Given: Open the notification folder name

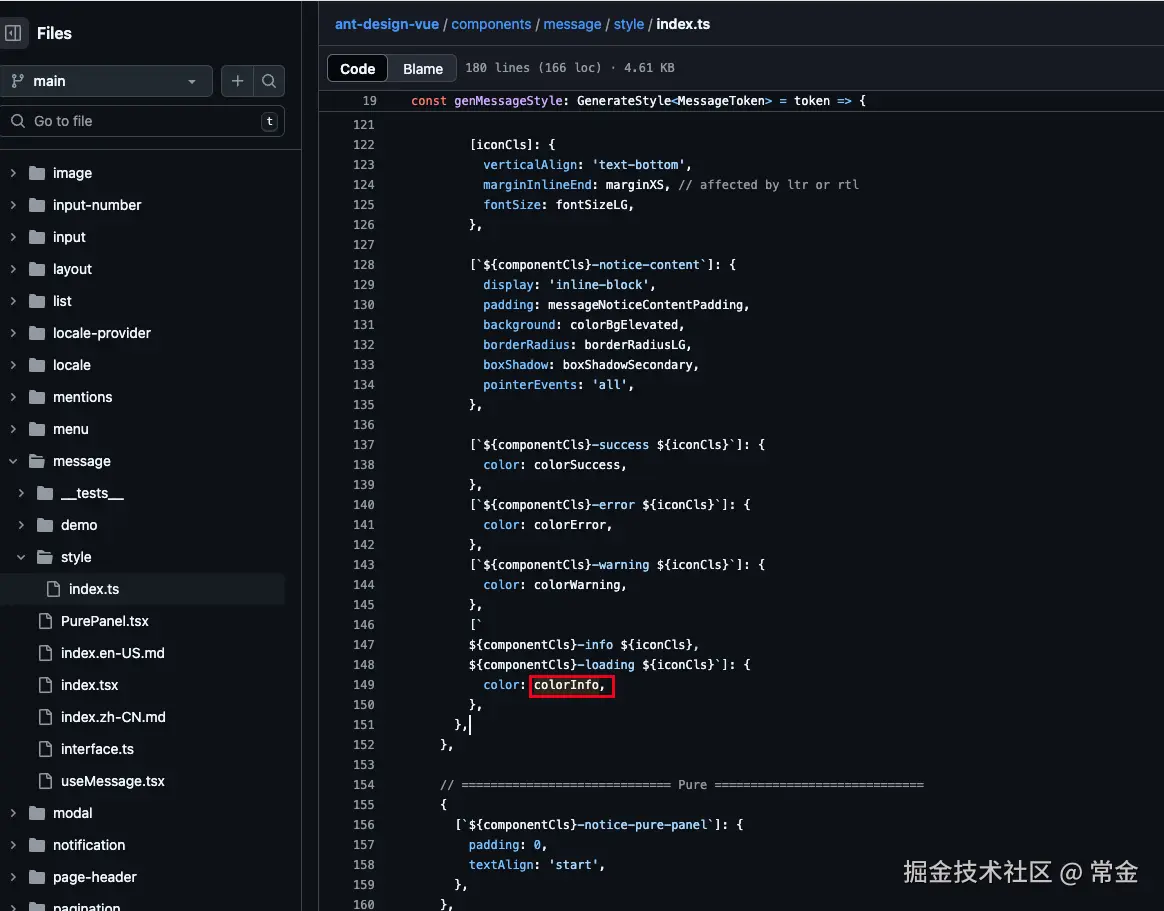Looking at the screenshot, I should point(89,845).
